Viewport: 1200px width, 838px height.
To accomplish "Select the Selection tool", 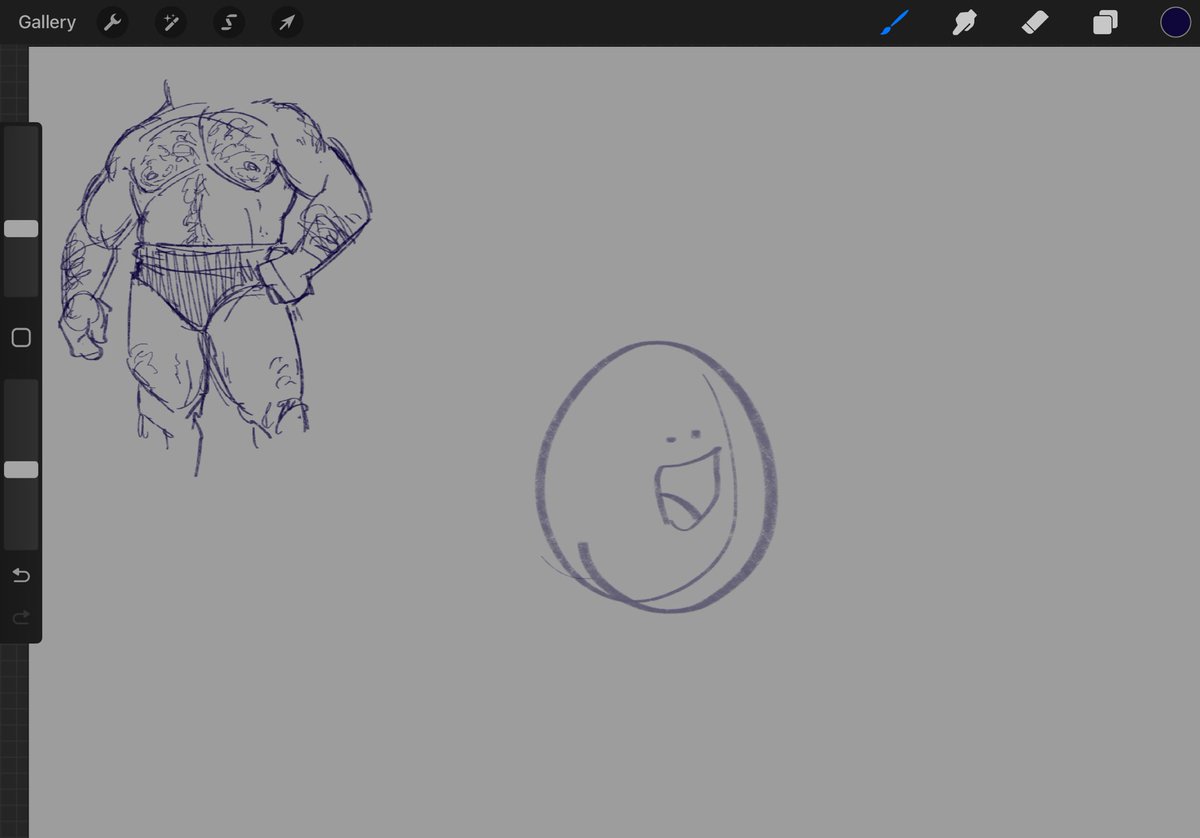I will [x=228, y=21].
